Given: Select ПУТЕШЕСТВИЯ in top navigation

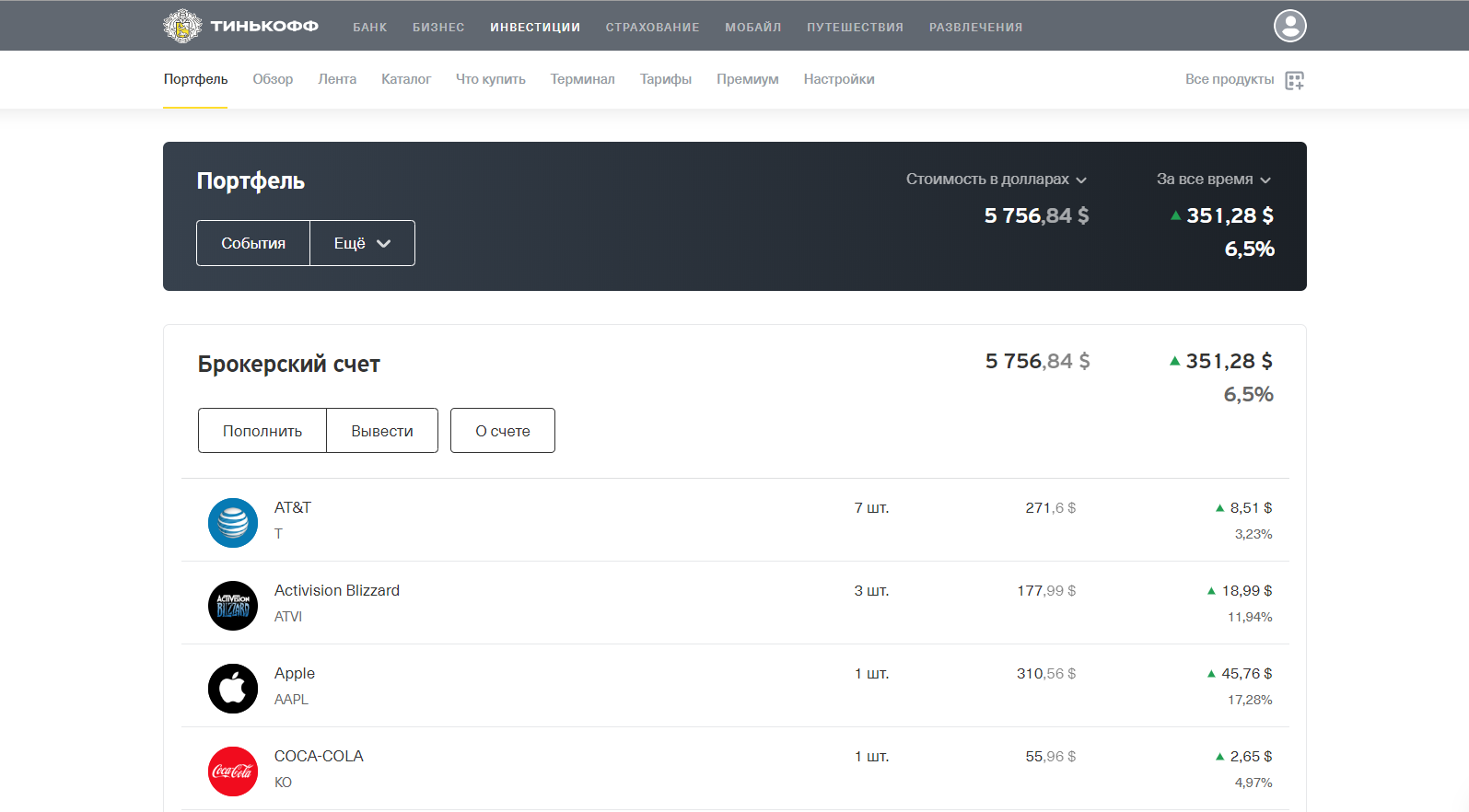Looking at the screenshot, I should pos(856,28).
